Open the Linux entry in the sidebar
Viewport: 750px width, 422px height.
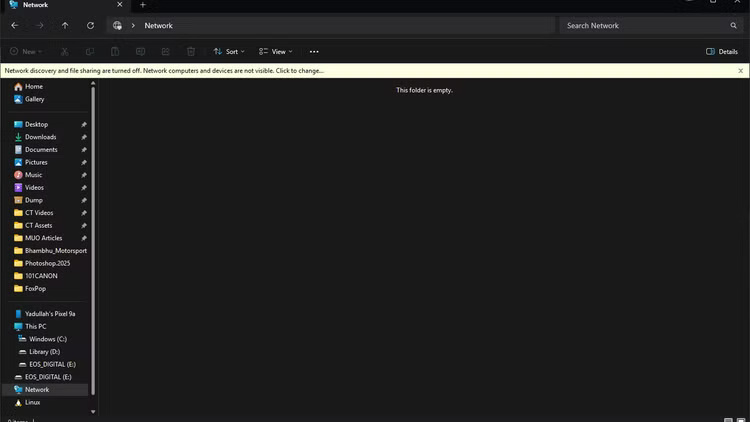tap(33, 402)
